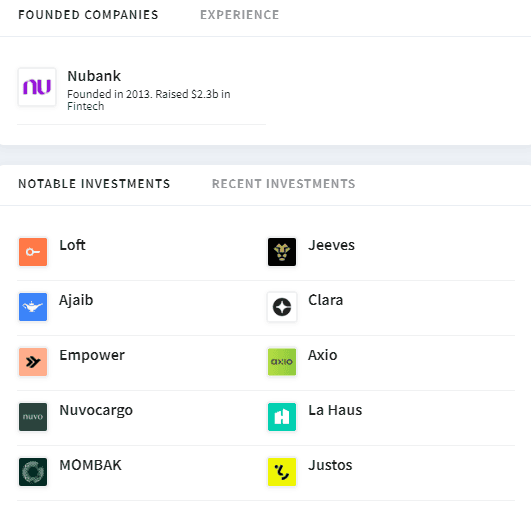531x515 pixels.
Task: Visit the Jeeves company name link
Action: [332, 245]
